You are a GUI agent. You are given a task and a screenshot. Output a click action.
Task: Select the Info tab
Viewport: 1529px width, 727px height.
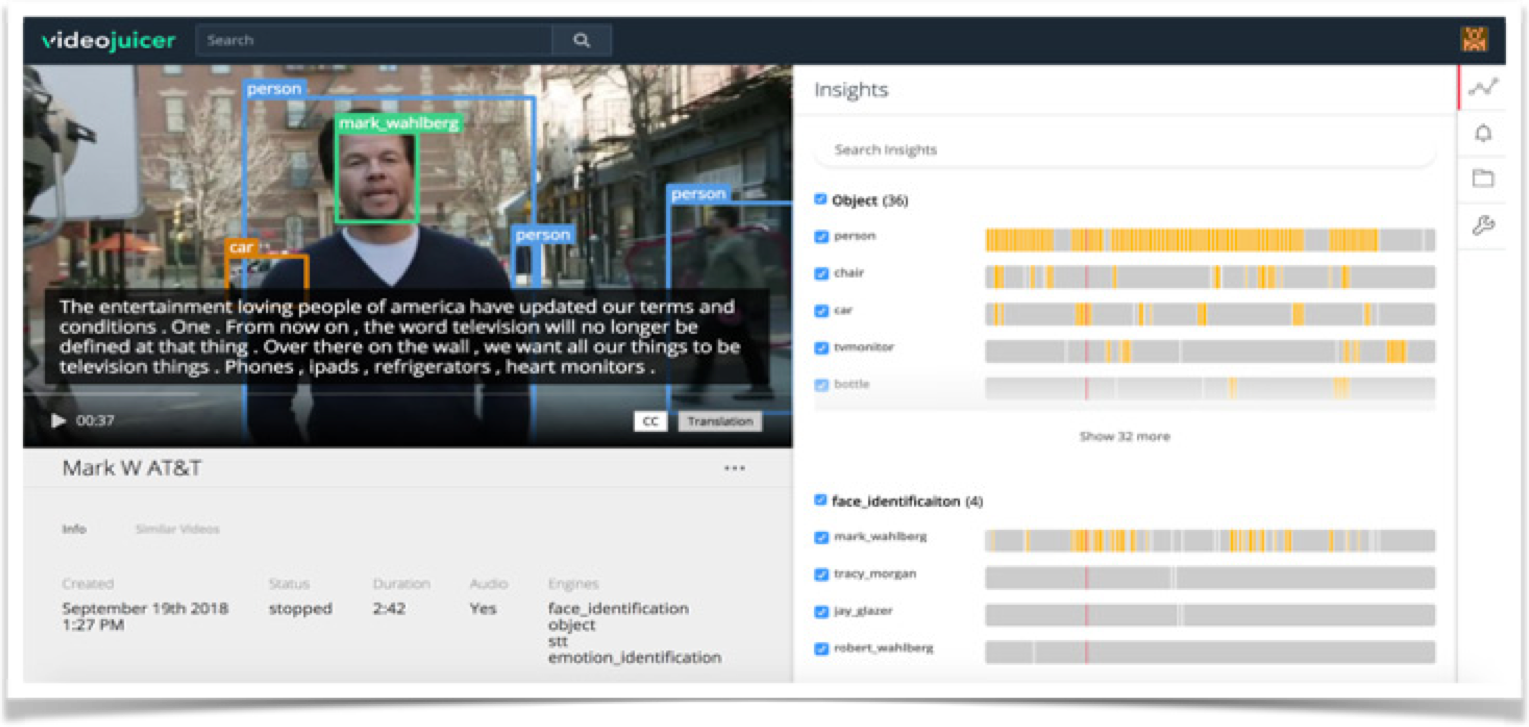click(74, 529)
